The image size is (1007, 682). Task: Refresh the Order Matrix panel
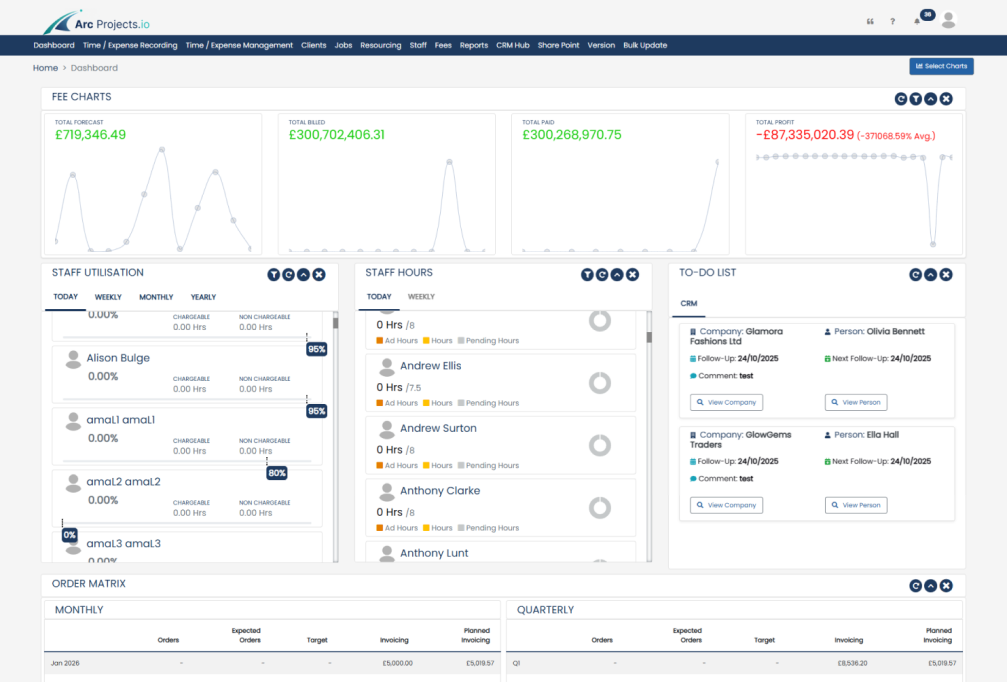click(915, 586)
